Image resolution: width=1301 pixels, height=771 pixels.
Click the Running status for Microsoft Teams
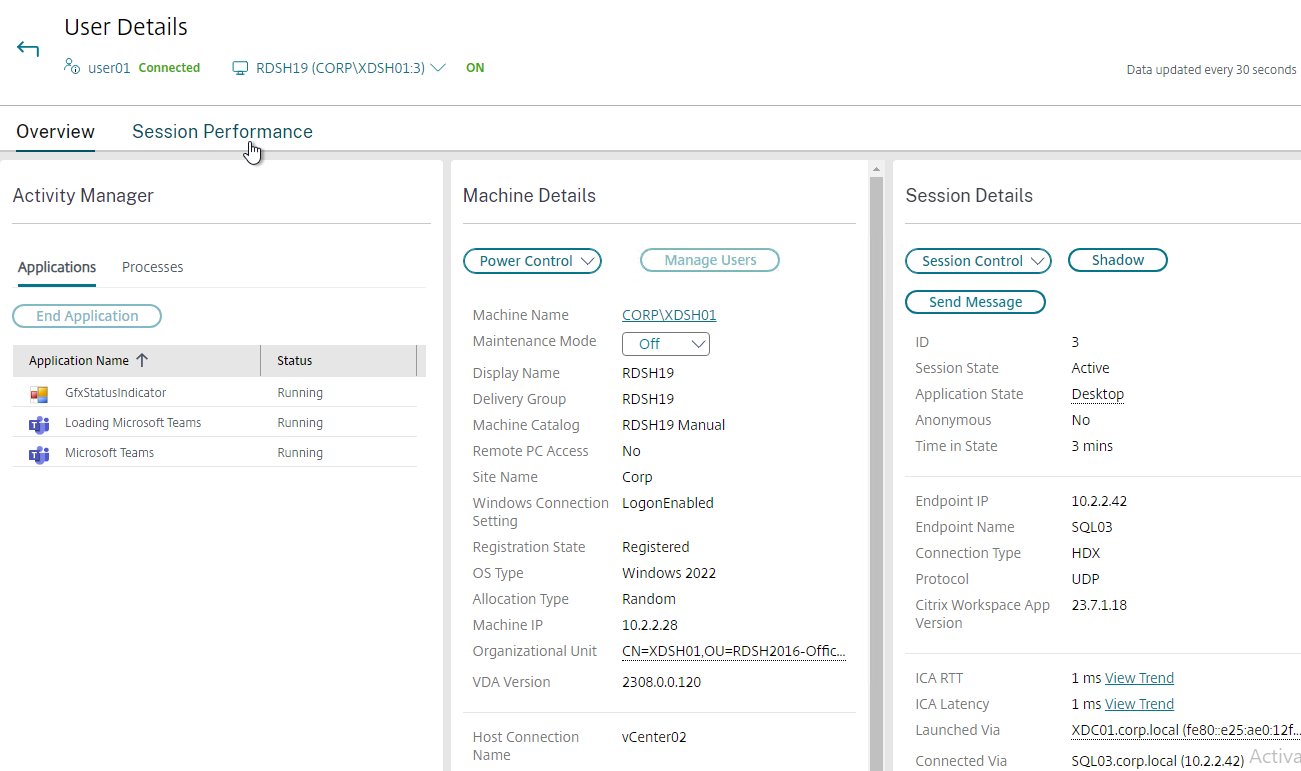[x=300, y=453]
